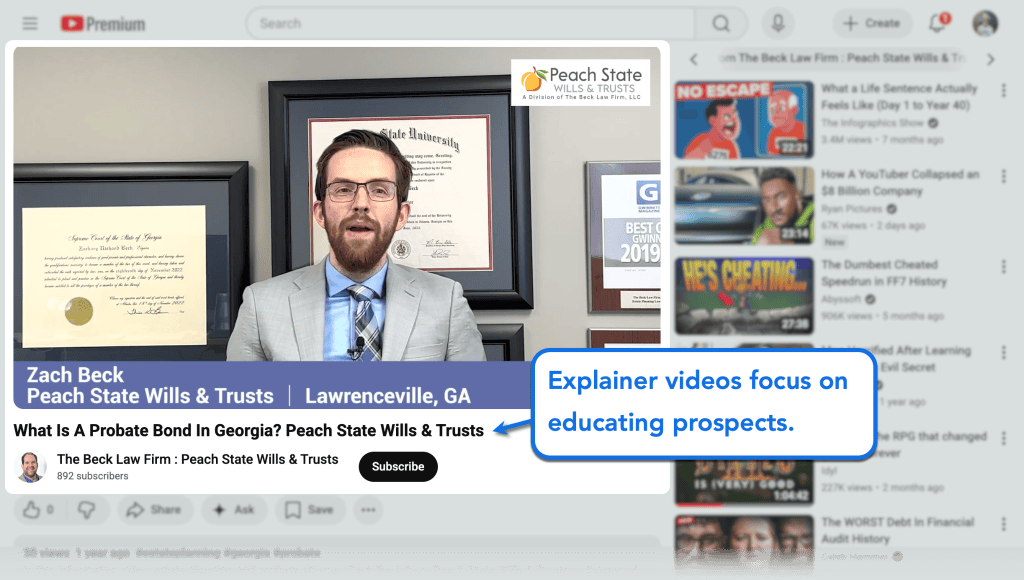
Task: Like the video with thumbs up
Action: pos(39,509)
